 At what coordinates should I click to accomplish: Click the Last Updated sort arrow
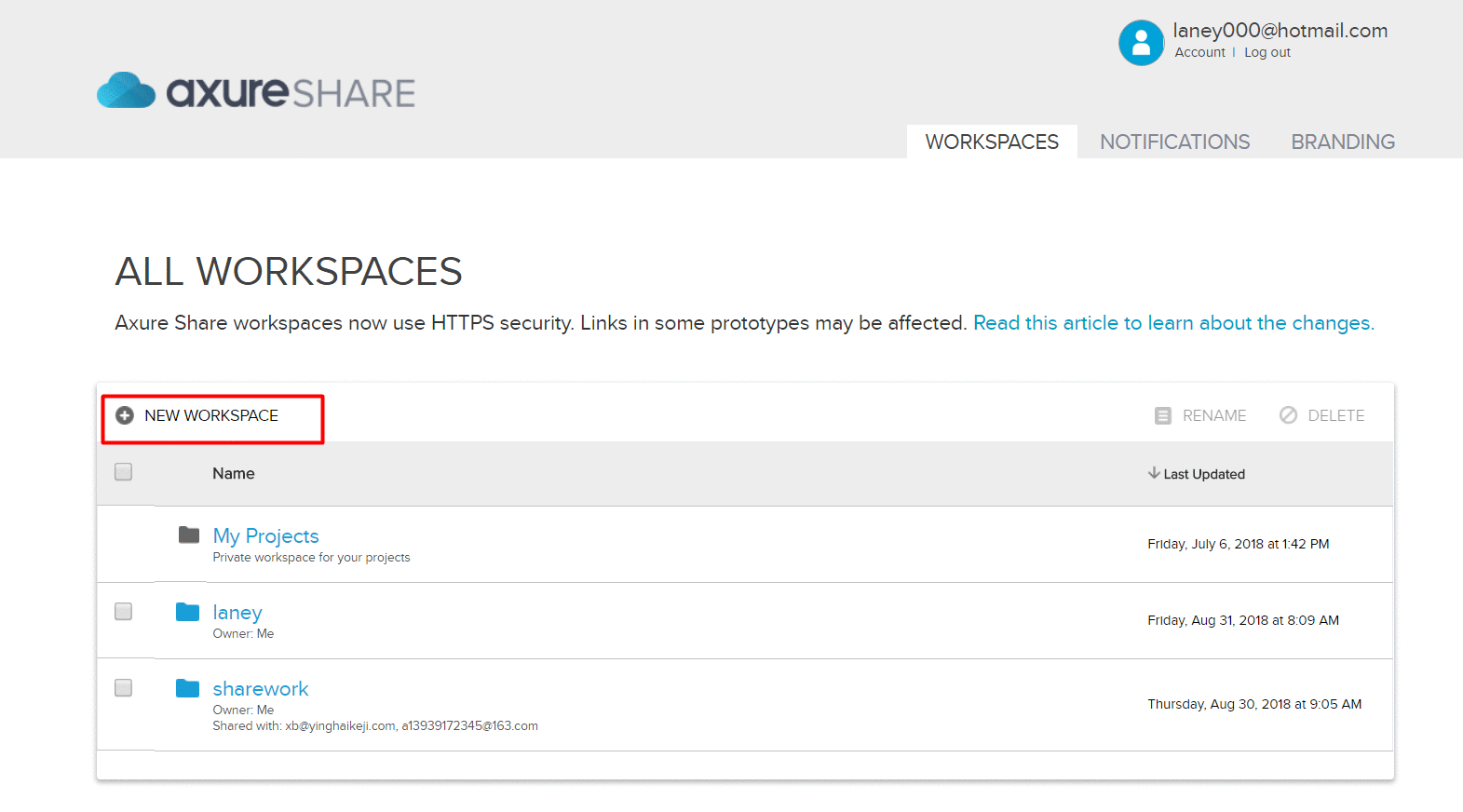coord(1154,473)
